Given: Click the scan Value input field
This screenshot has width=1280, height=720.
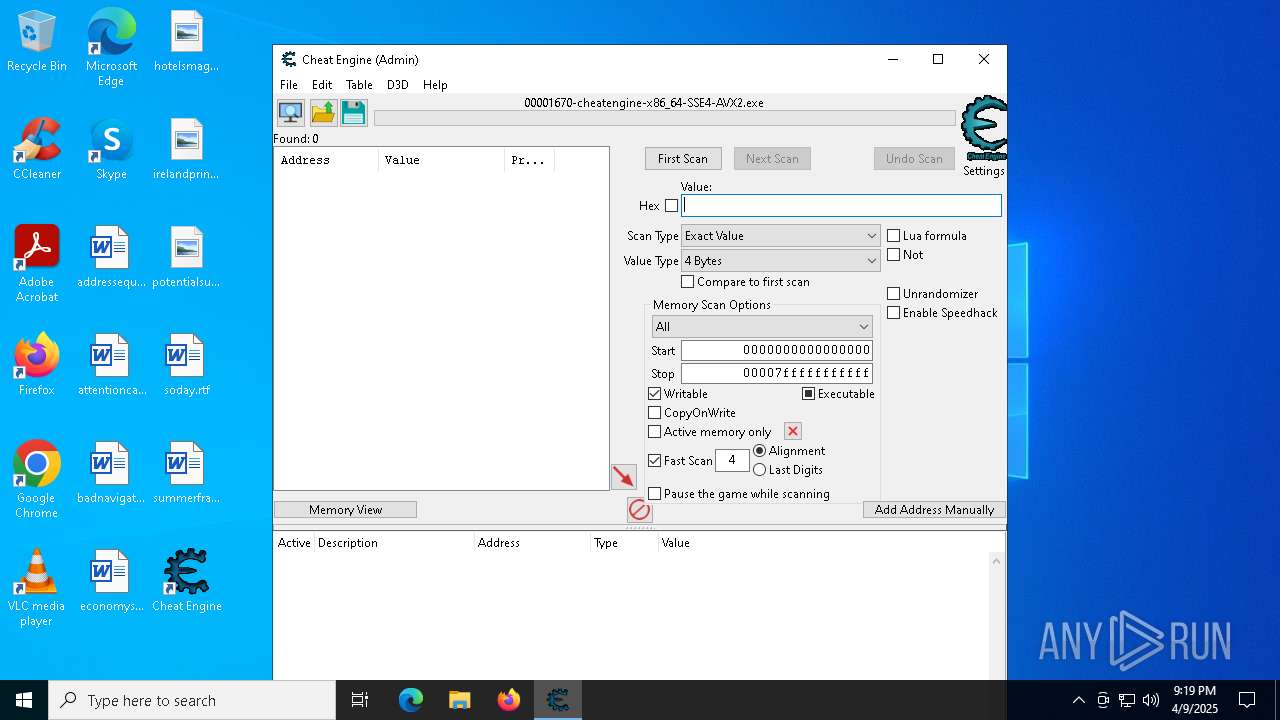Looking at the screenshot, I should (x=841, y=206).
